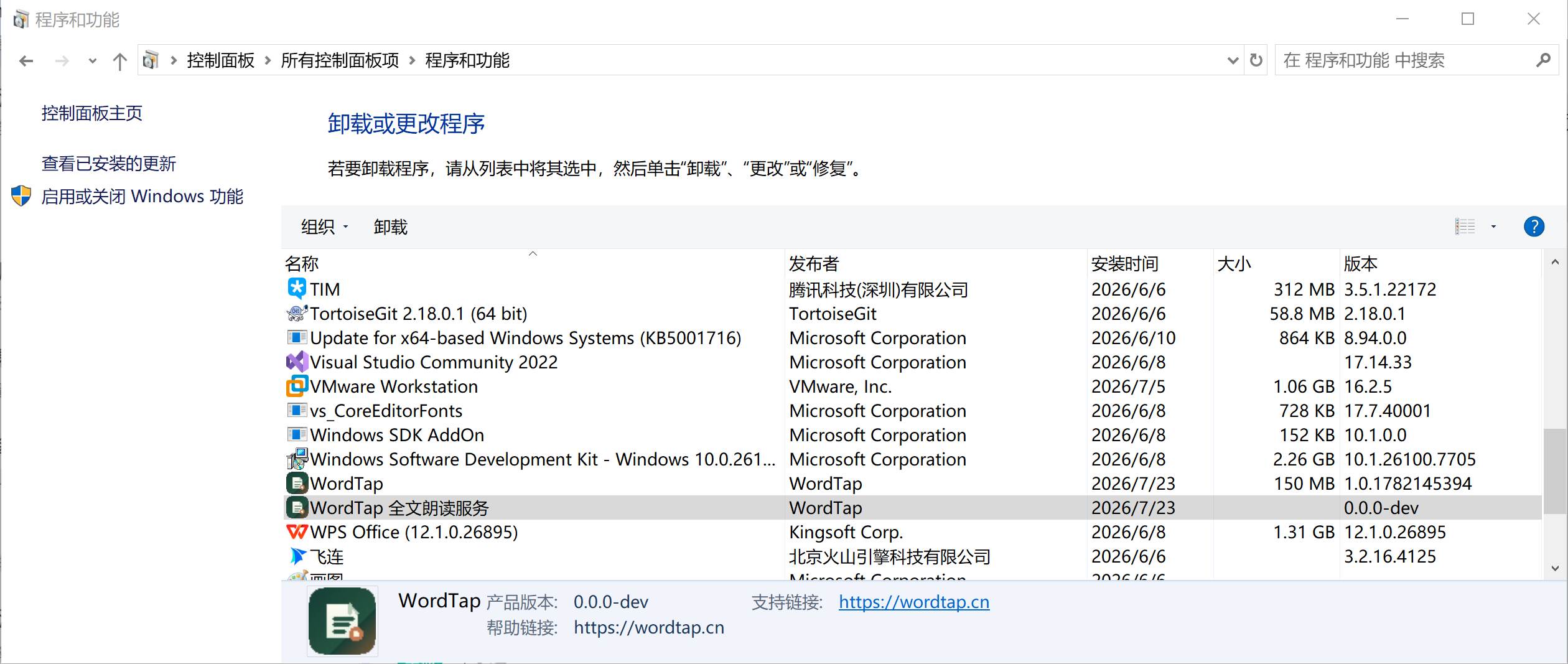Expand address bar history dropdown
Image resolution: width=1568 pixels, height=664 pixels.
click(x=1233, y=60)
